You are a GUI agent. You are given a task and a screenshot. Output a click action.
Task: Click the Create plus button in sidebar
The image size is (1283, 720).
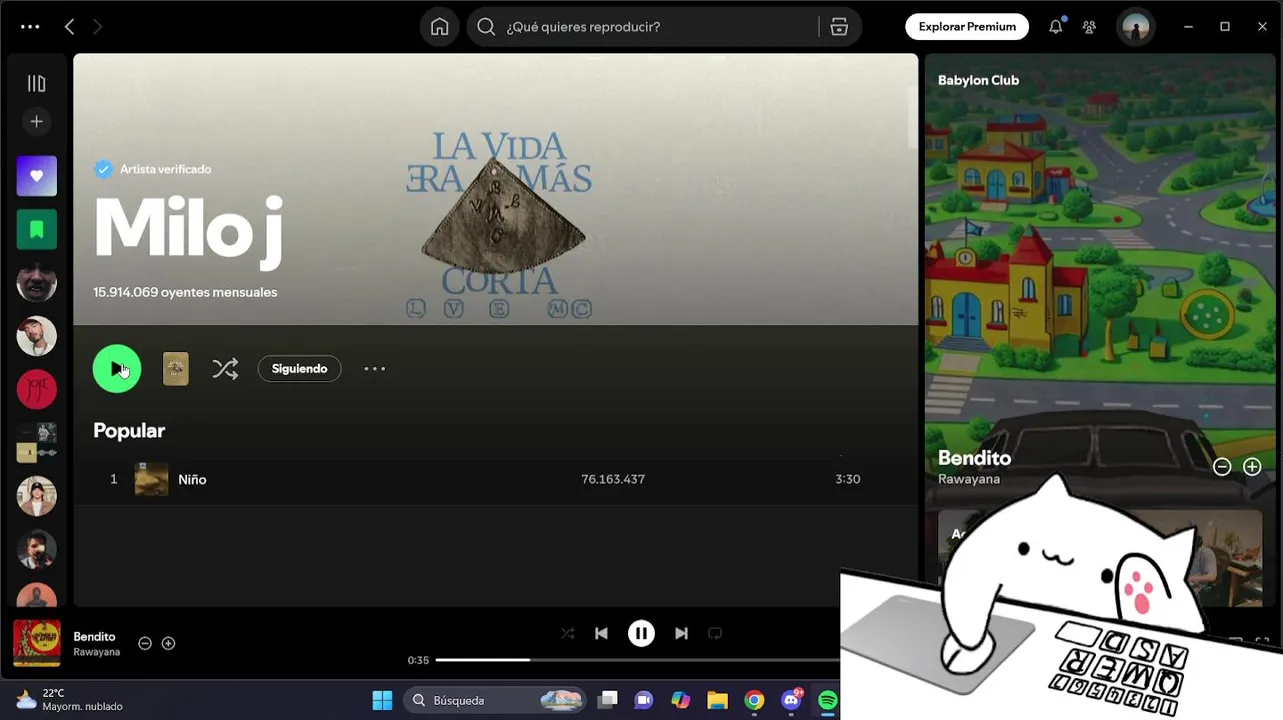click(x=36, y=121)
